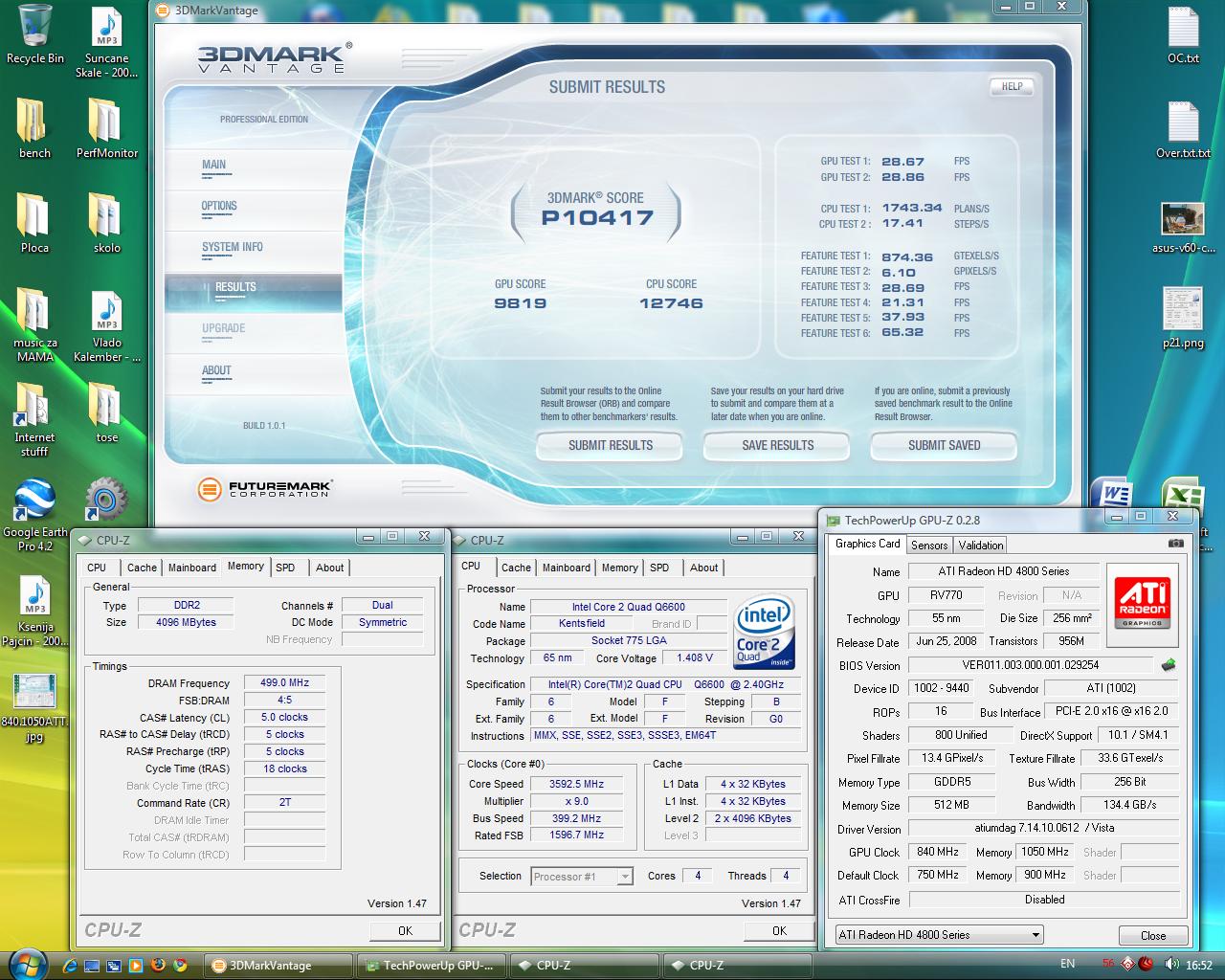The image size is (1225, 980).
Task: Open 840.1050ATT.jpg image file icon
Action: pyautogui.click(x=34, y=708)
